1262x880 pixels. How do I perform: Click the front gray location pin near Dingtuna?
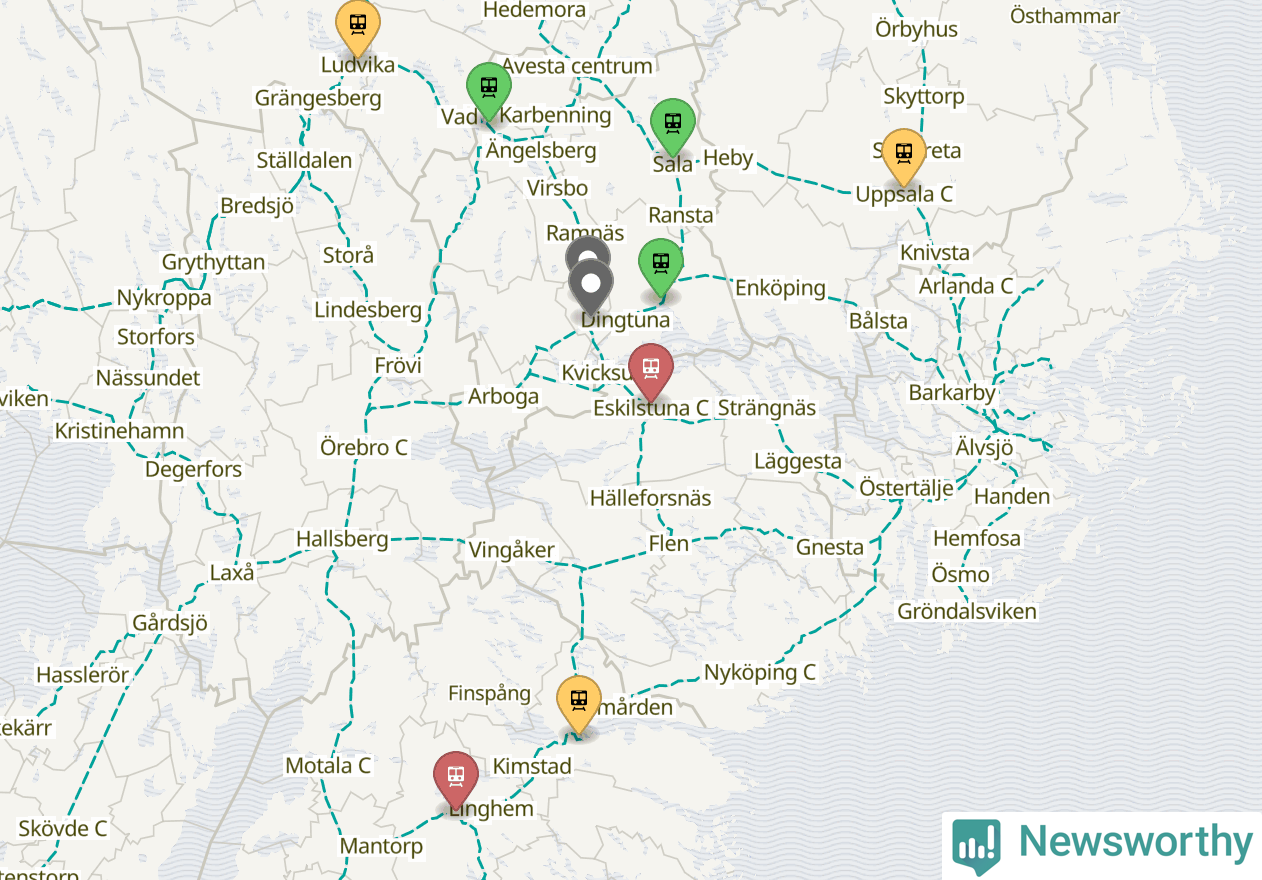coord(591,289)
